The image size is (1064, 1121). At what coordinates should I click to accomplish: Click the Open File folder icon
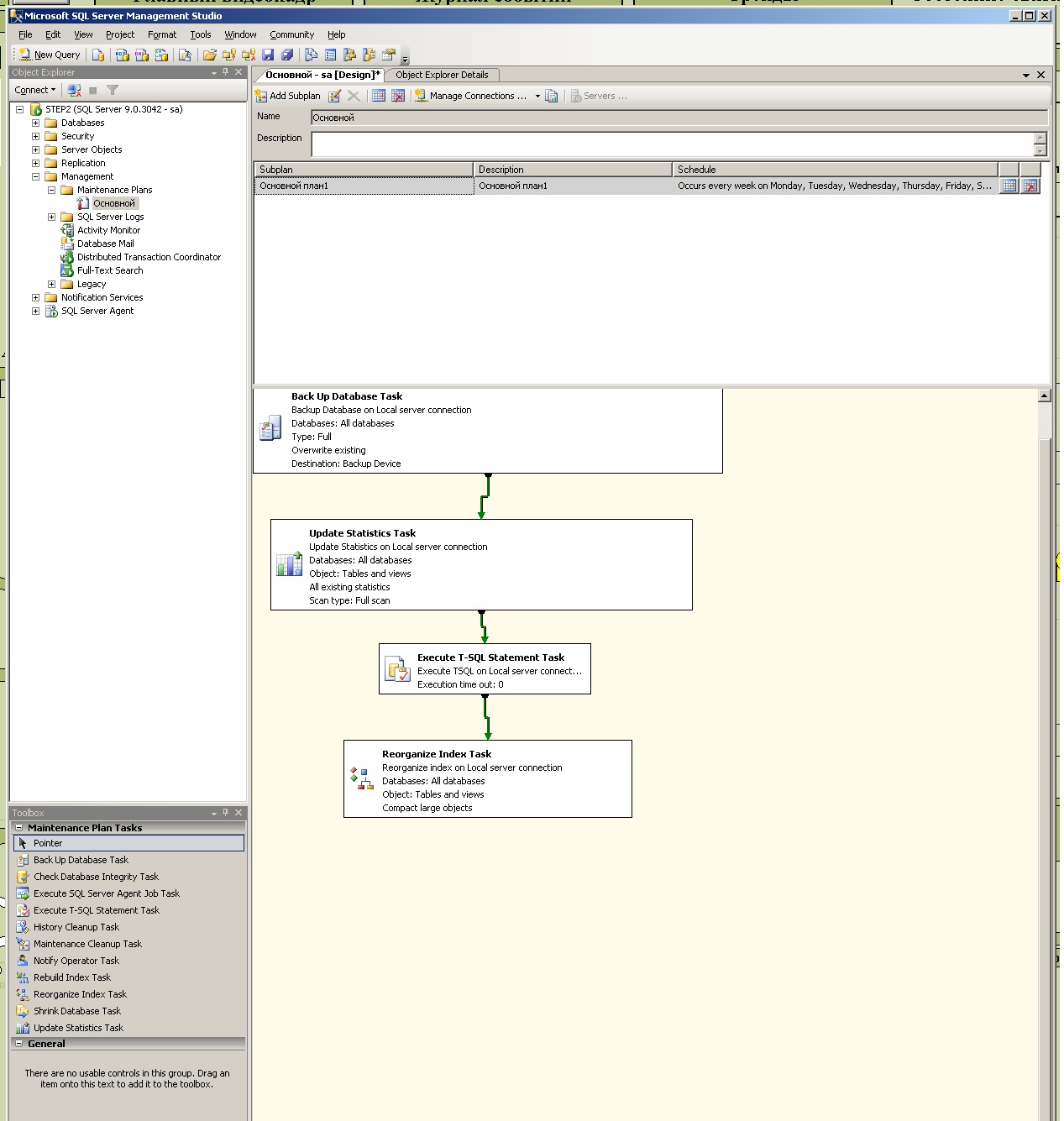(x=209, y=55)
